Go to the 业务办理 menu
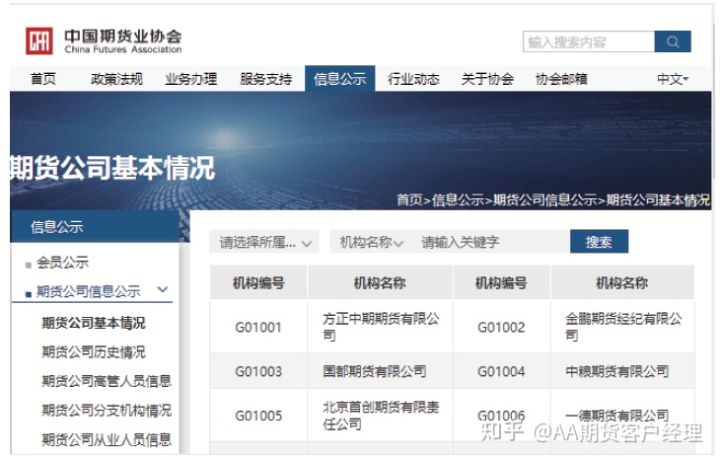Image resolution: width=720 pixels, height=462 pixels. [x=191, y=79]
